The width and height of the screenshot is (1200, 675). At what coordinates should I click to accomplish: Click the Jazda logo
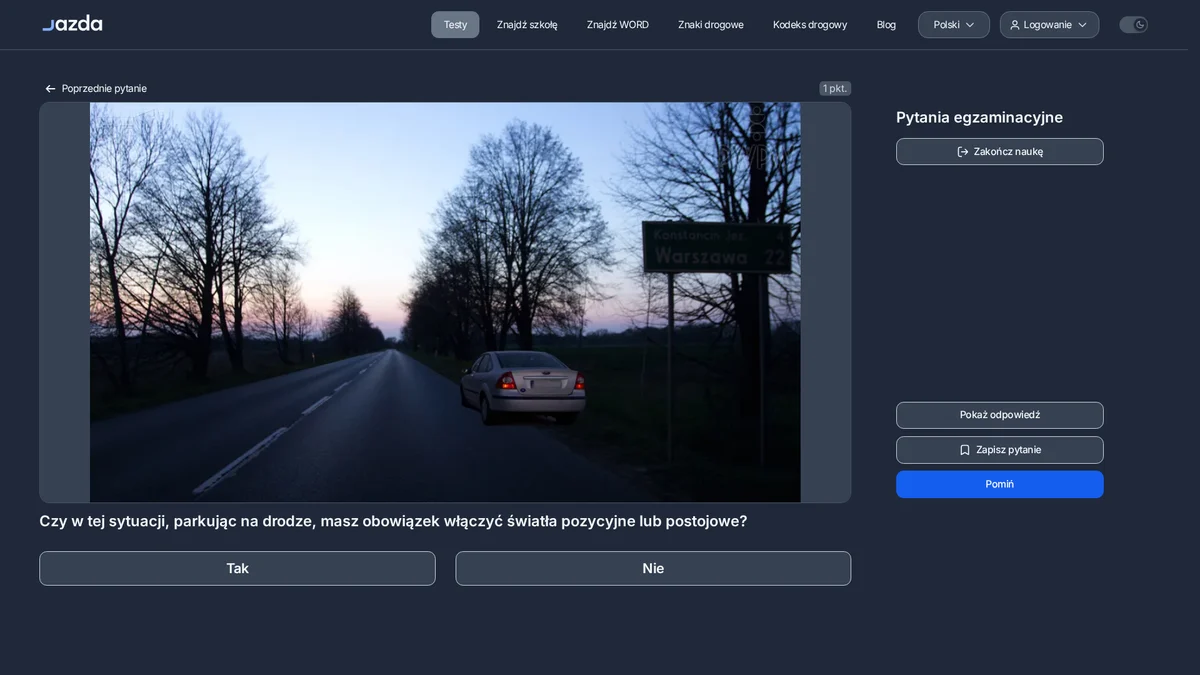(72, 24)
